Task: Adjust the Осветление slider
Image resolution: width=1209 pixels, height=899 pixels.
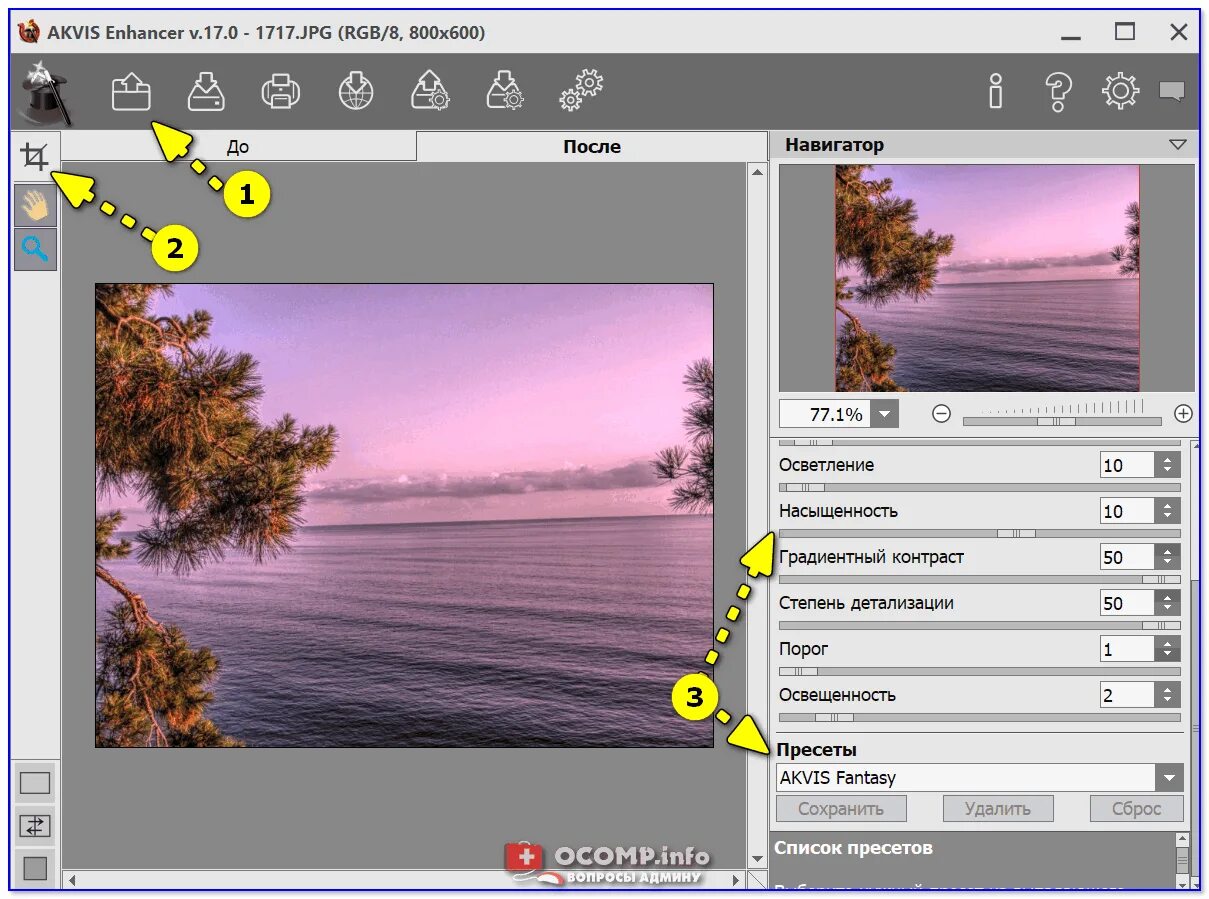Action: coord(979,487)
